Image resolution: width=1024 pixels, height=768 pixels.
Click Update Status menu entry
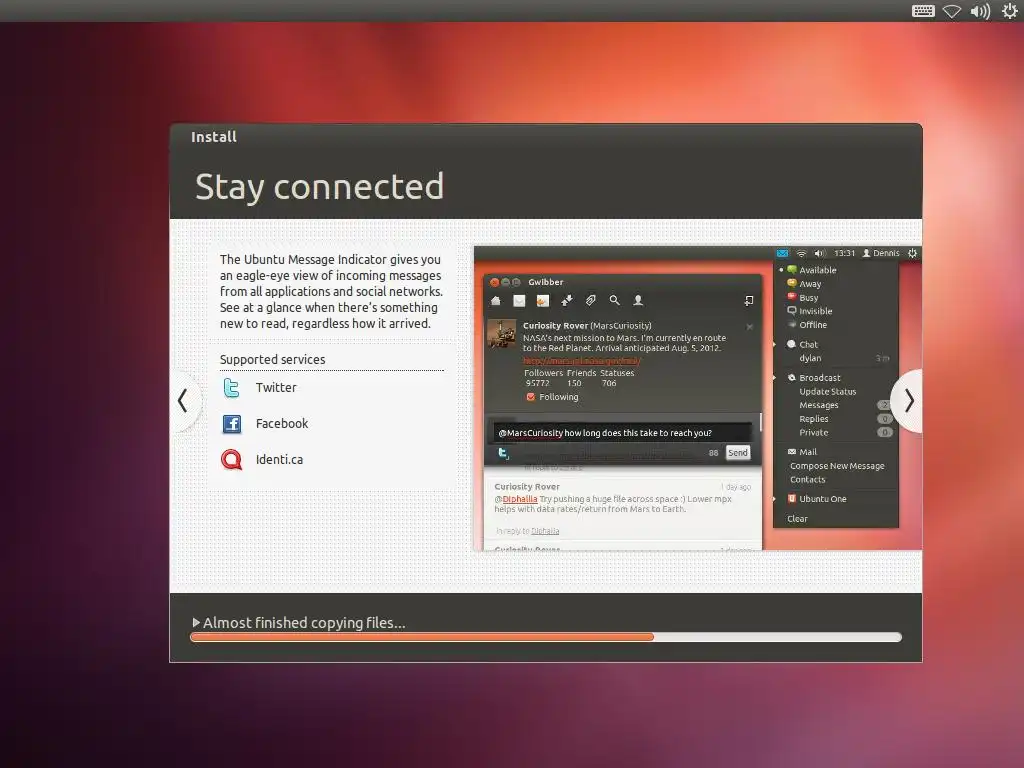pos(827,391)
